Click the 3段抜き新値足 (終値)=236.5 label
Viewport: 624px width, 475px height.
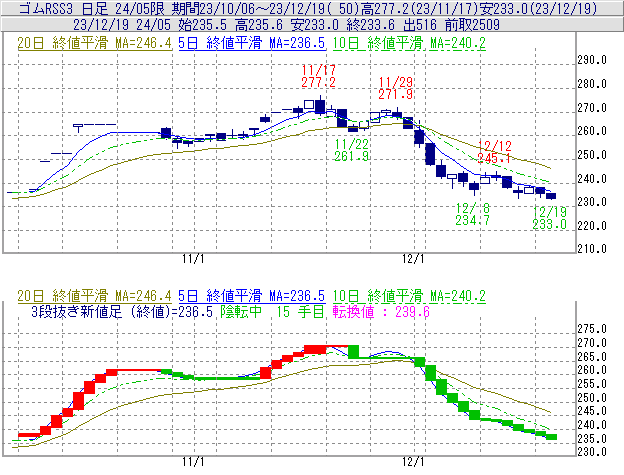click(x=122, y=311)
